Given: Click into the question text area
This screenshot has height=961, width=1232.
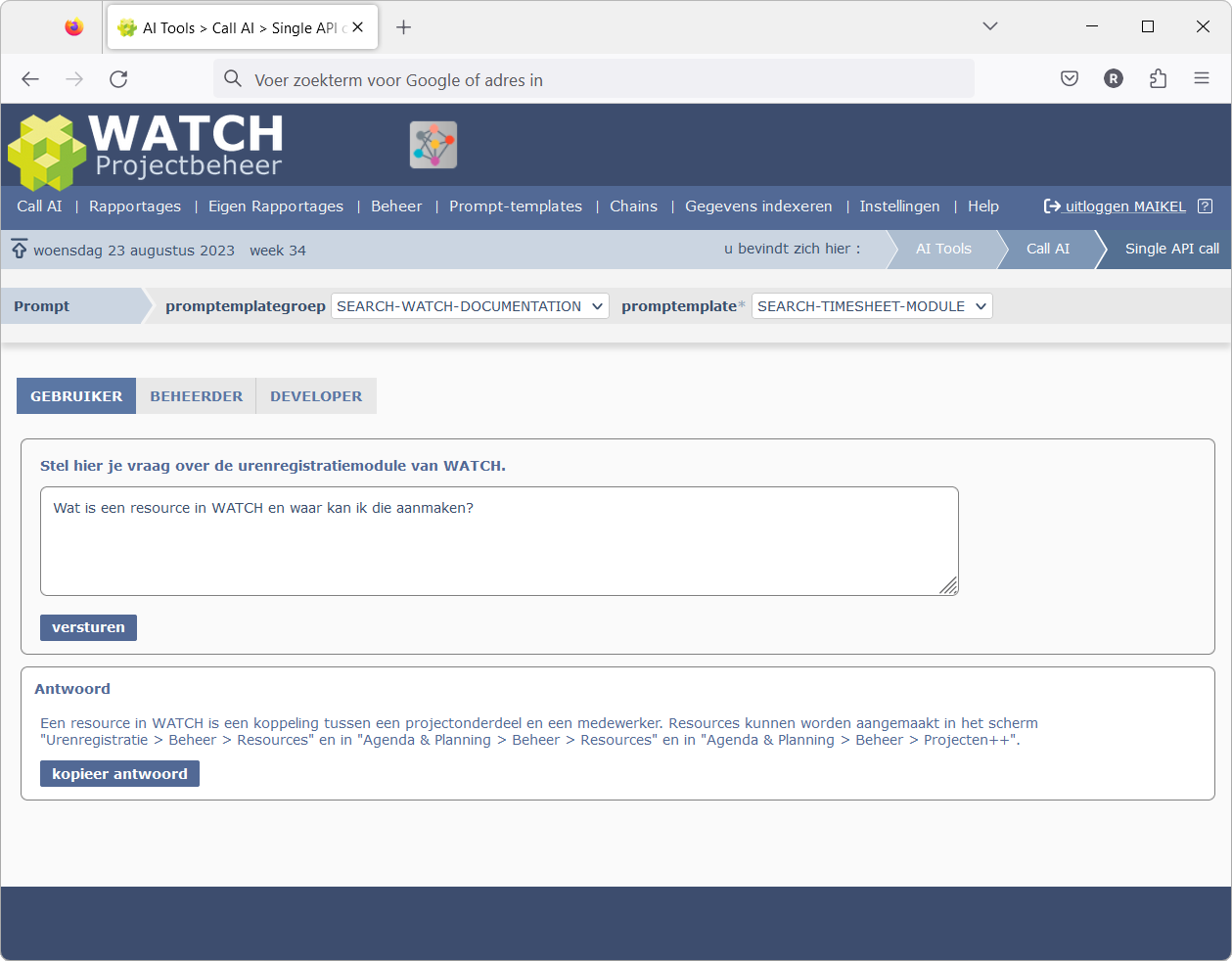Looking at the screenshot, I should 499,541.
